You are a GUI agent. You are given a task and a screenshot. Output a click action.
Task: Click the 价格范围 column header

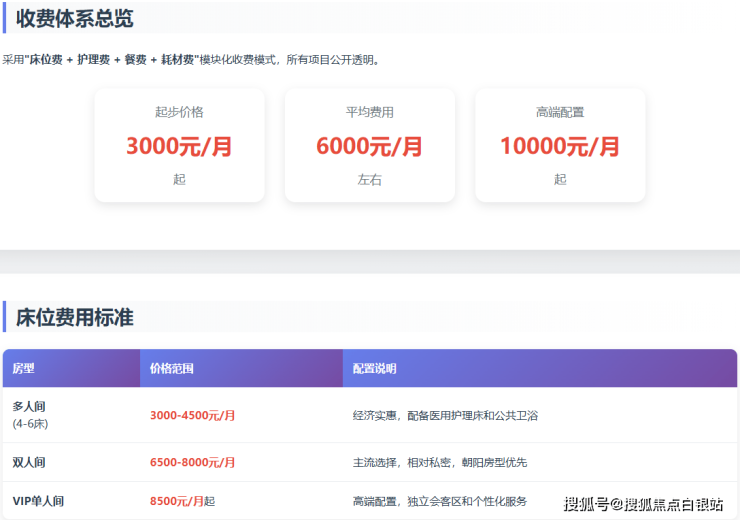click(x=171, y=368)
